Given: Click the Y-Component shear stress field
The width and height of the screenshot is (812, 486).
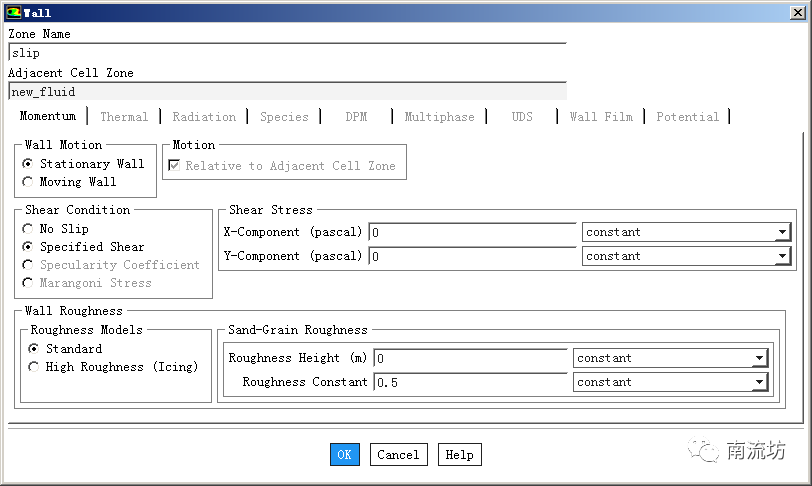Looking at the screenshot, I should pos(472,257).
